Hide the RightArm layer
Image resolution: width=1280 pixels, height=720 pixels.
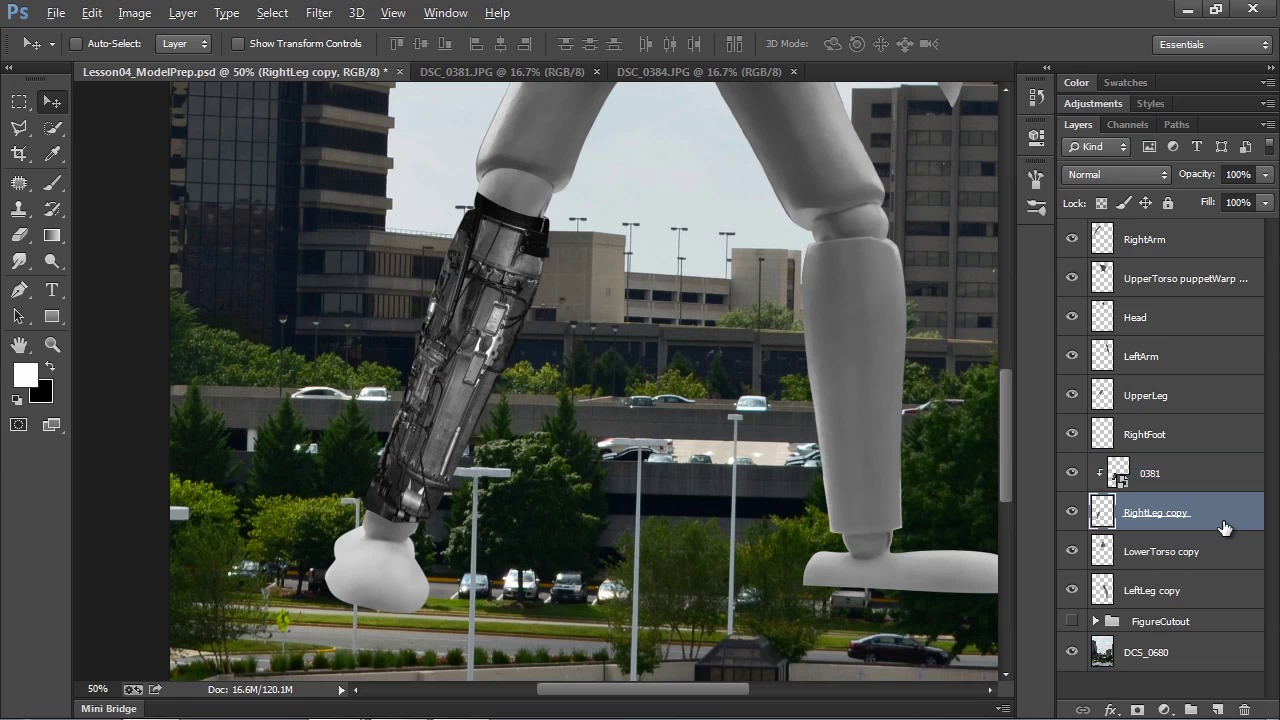pyautogui.click(x=1072, y=239)
